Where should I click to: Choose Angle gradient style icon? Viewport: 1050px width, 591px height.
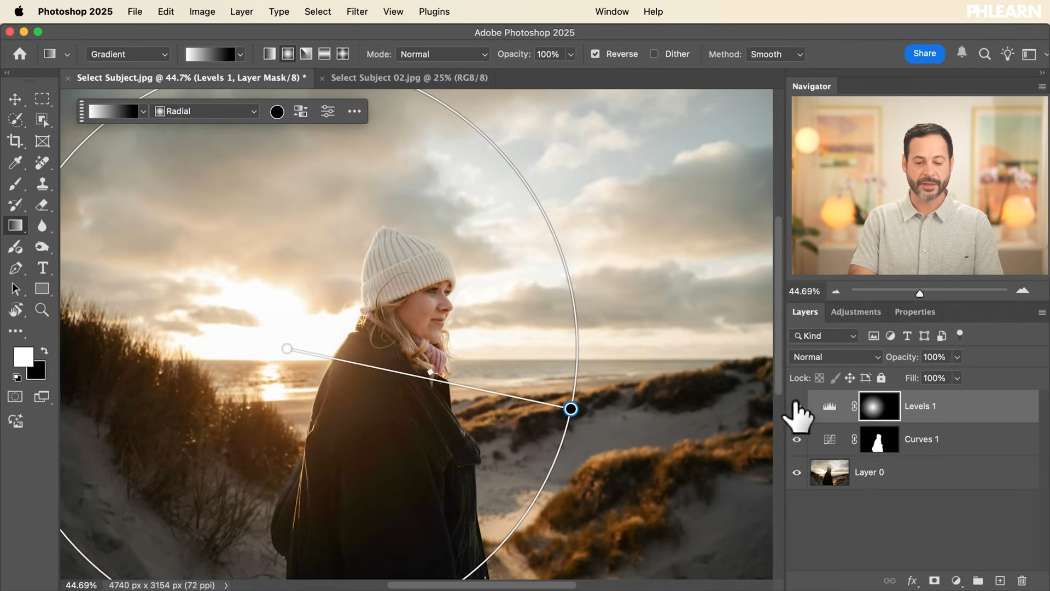click(306, 54)
